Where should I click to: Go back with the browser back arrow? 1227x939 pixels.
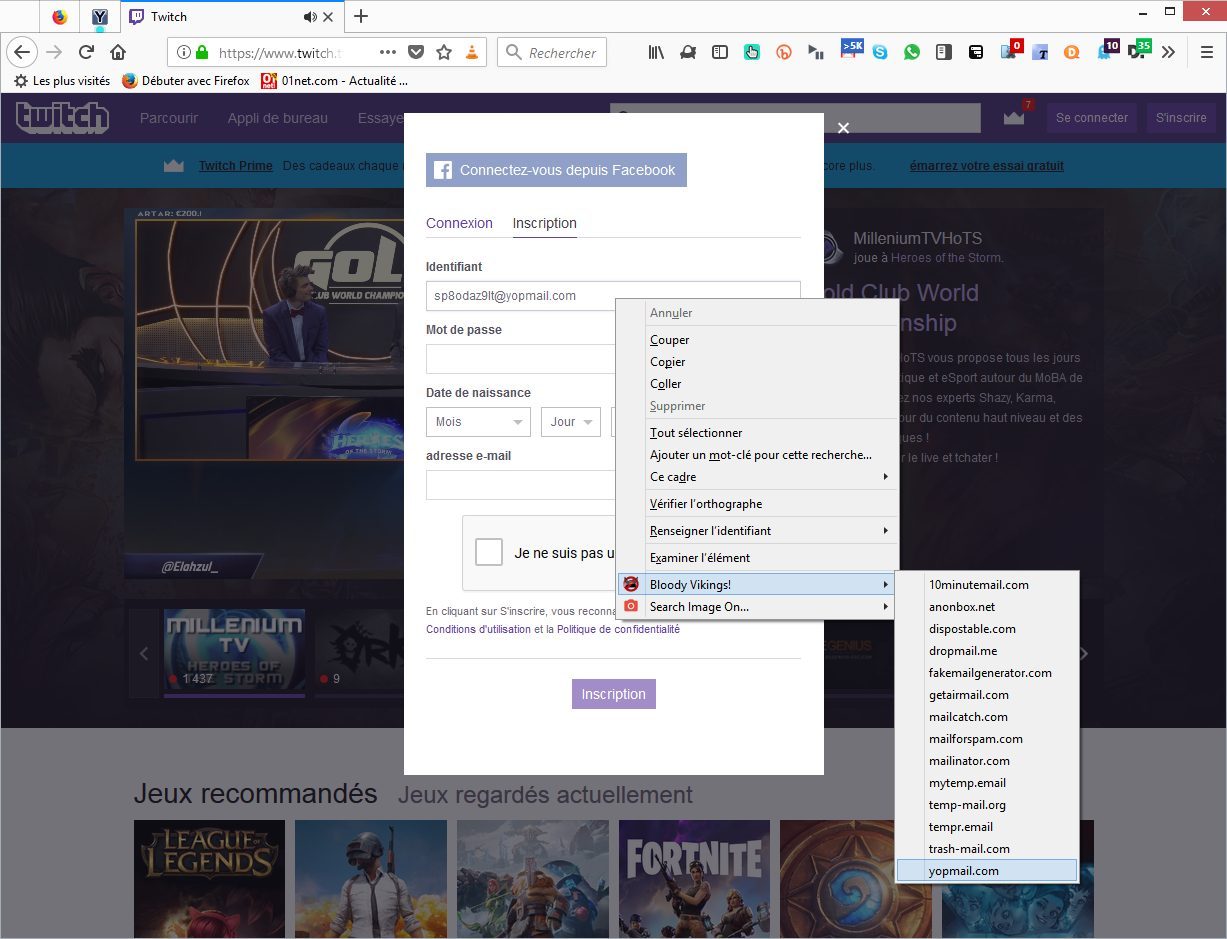coord(22,52)
